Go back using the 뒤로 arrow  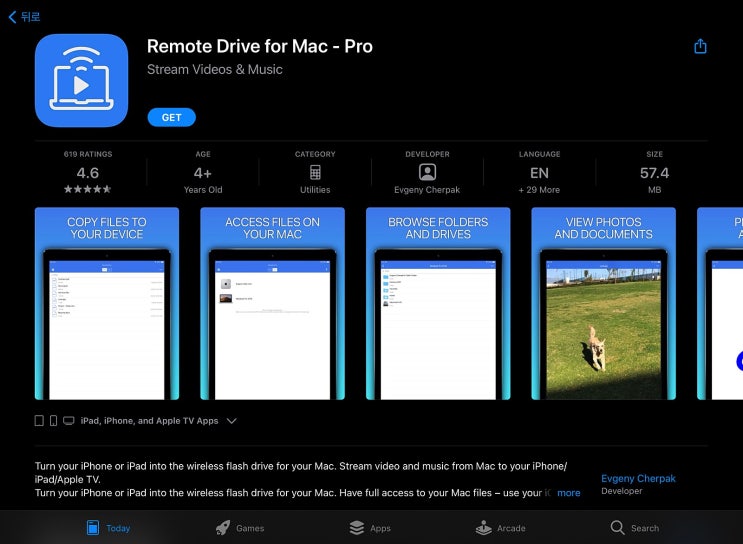click(24, 17)
